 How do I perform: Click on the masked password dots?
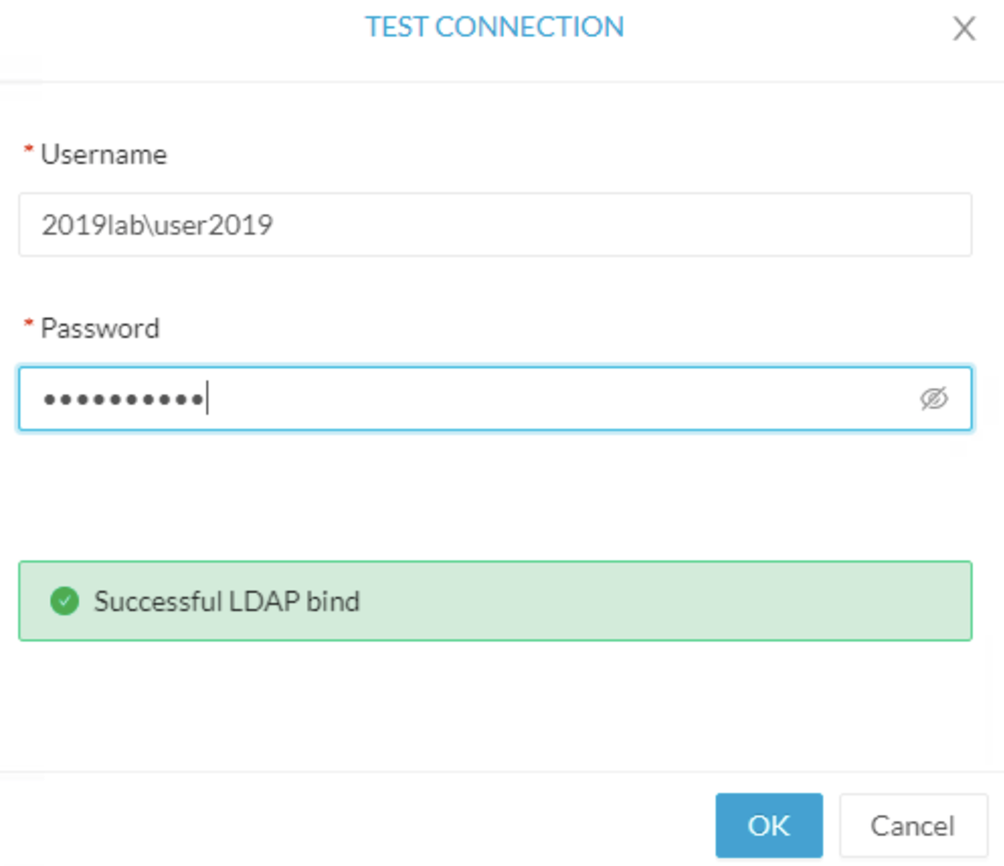(124, 400)
